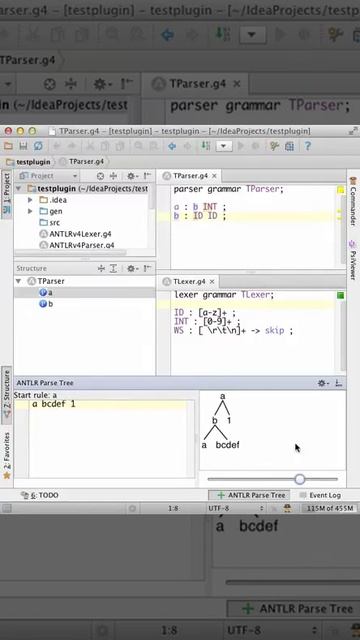The height and width of the screenshot is (640, 360).
Task: Click the parse tree zoom slider handle
Action: [x=300, y=479]
